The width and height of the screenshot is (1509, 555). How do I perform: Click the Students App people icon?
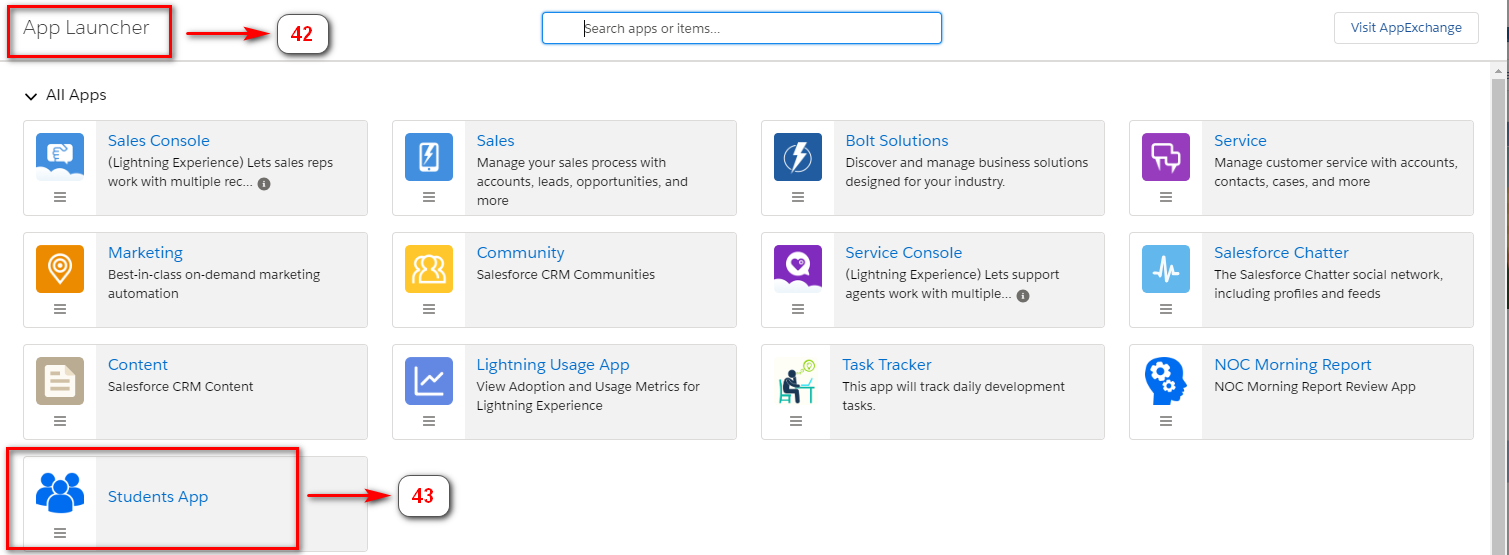tap(60, 492)
